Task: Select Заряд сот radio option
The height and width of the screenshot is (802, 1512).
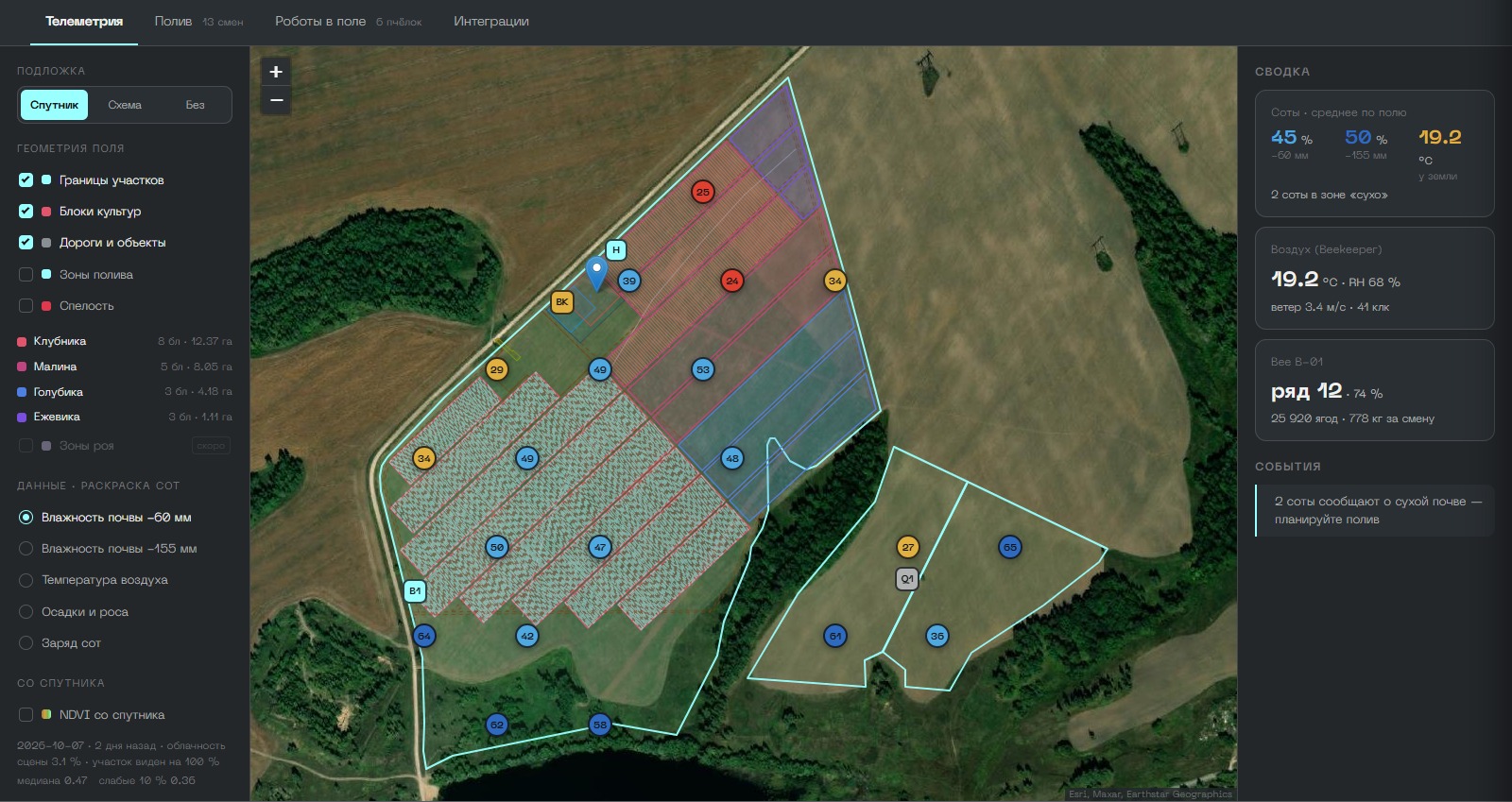Action: [26, 642]
